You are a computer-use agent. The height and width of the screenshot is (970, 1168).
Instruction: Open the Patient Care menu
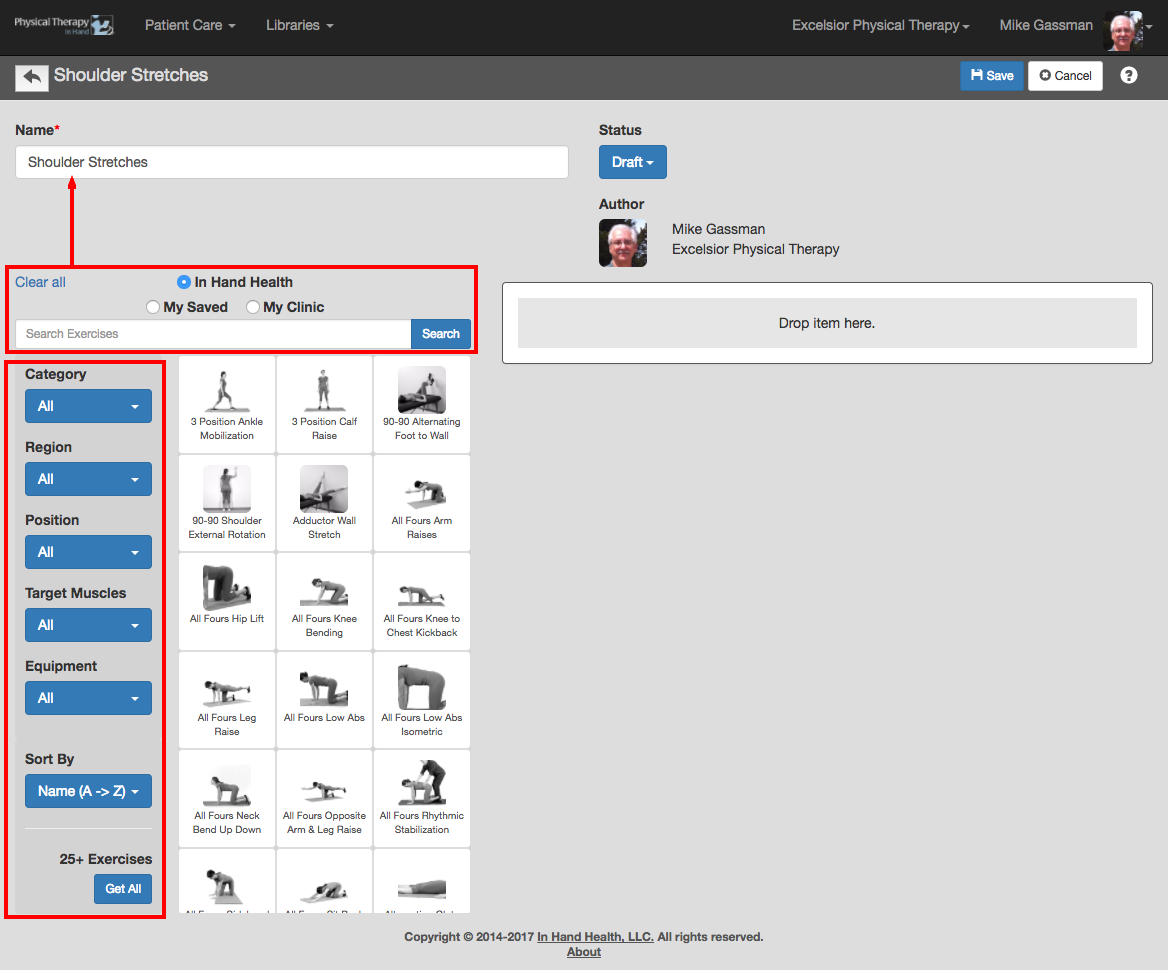coord(190,25)
